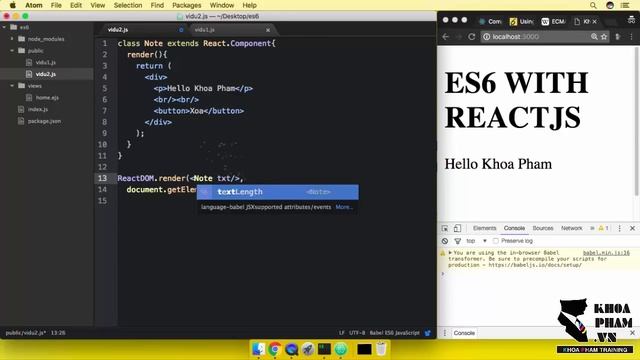Click the inspect element picker in DevTools
Image resolution: width=640 pixels, height=360 pixels.
(445, 228)
